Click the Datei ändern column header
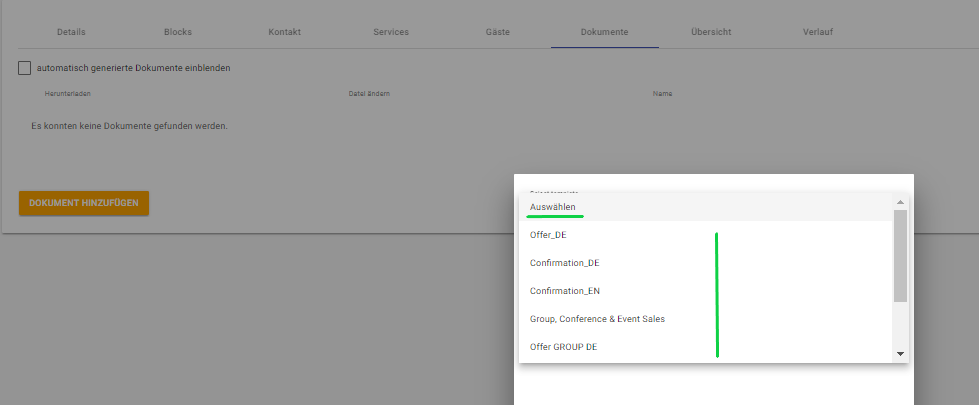This screenshot has width=979, height=405. click(x=370, y=94)
